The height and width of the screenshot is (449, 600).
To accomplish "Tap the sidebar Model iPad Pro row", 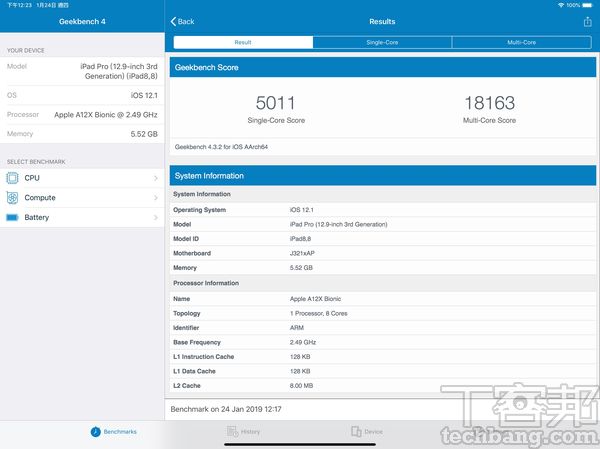I will click(x=82, y=71).
